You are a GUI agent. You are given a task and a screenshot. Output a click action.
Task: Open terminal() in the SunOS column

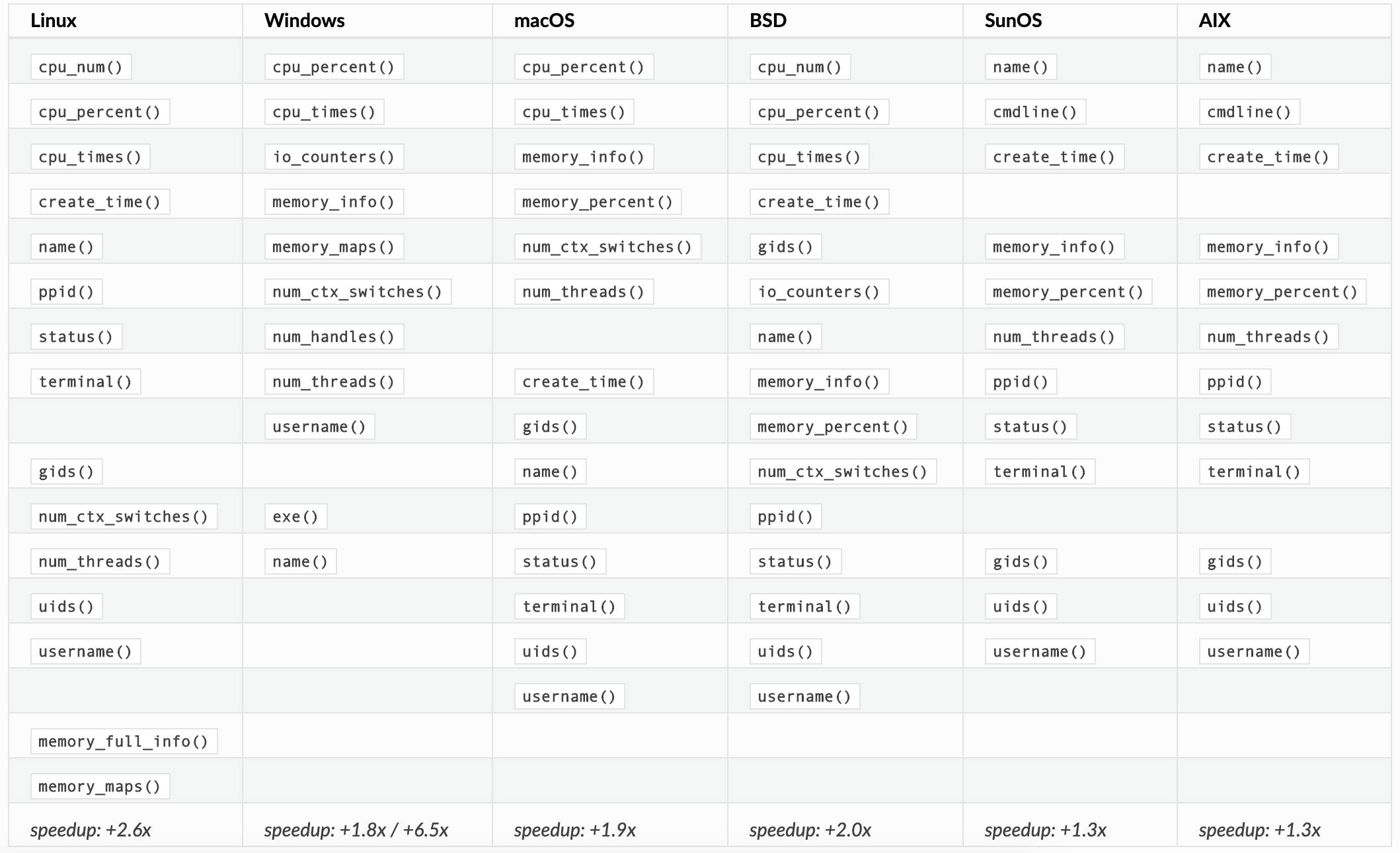click(x=1040, y=471)
